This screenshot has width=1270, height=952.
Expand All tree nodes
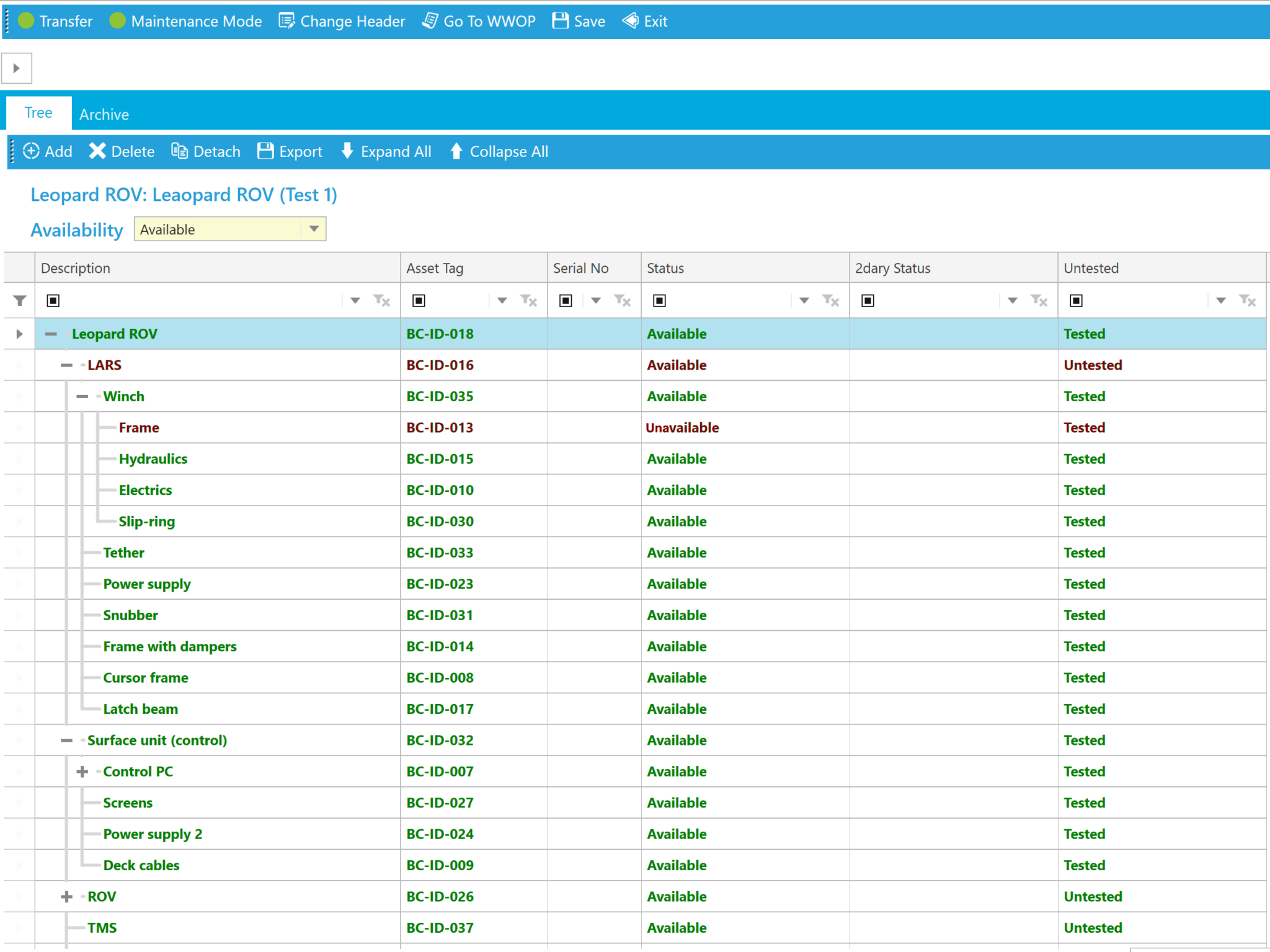[386, 151]
